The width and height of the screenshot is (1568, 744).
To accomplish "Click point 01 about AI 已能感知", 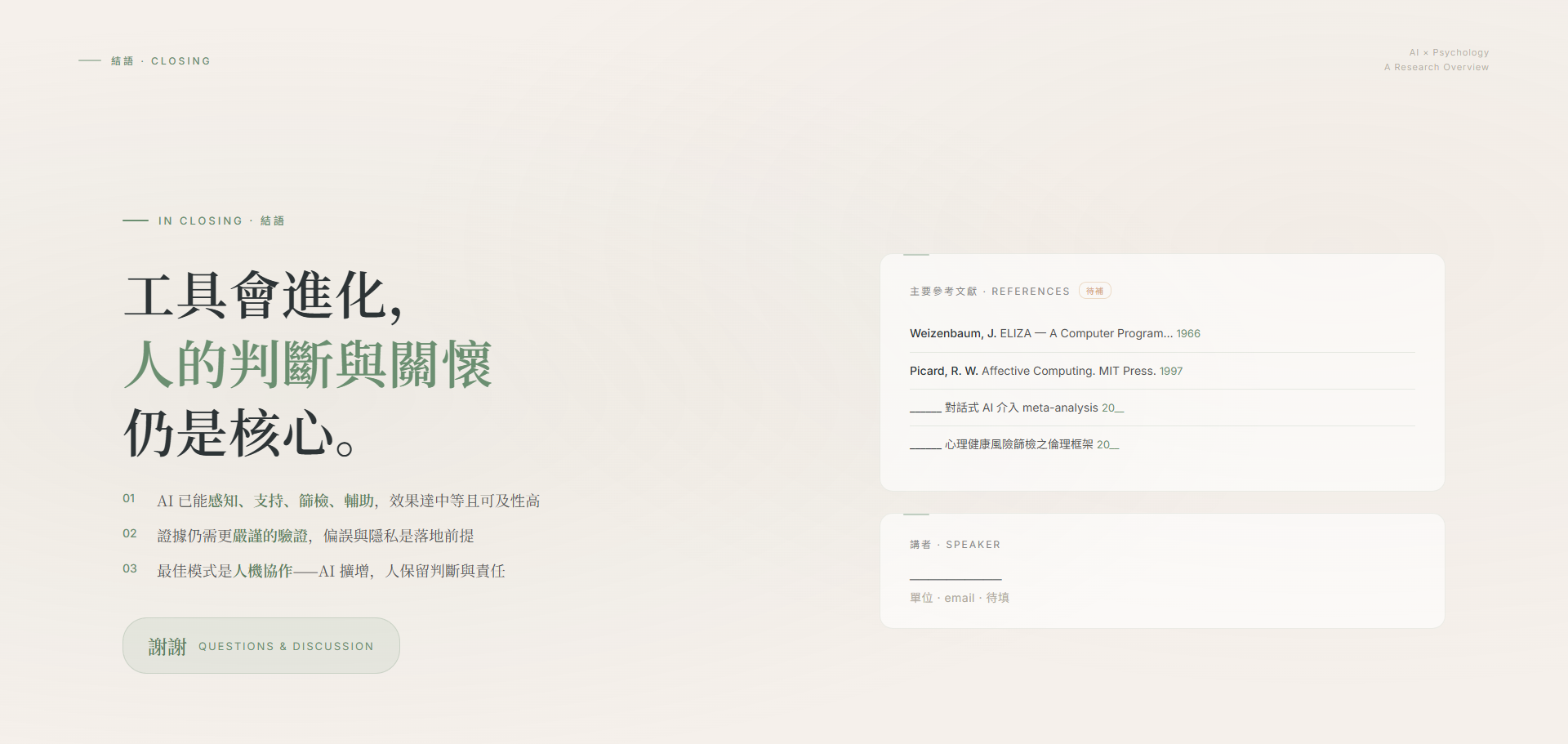I will pyautogui.click(x=332, y=500).
